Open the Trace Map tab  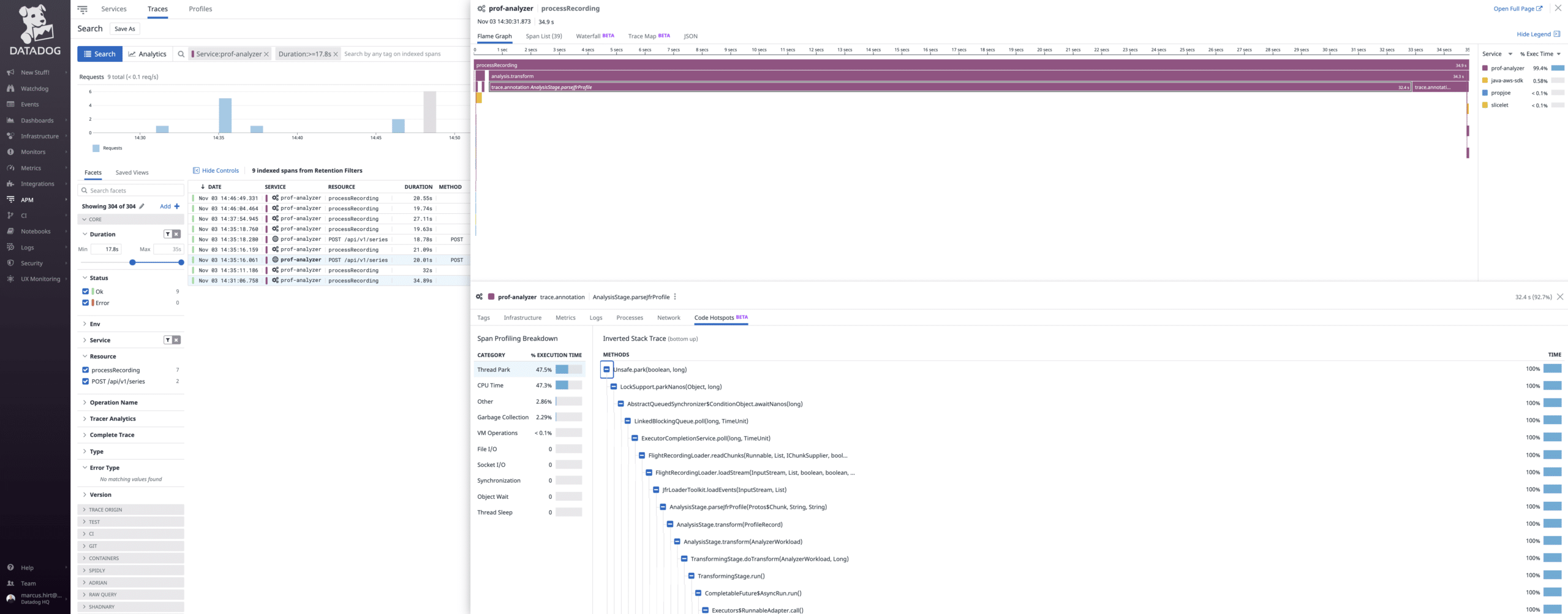point(649,36)
